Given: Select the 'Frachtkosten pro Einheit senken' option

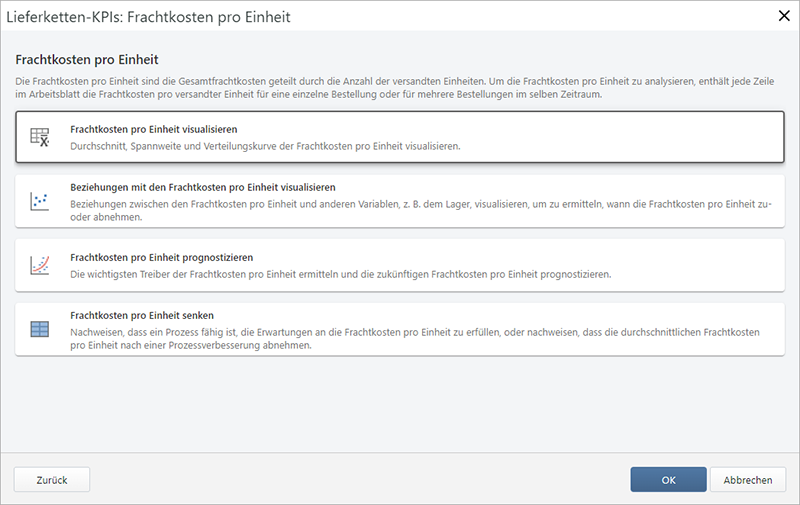Looking at the screenshot, I should [x=142, y=314].
